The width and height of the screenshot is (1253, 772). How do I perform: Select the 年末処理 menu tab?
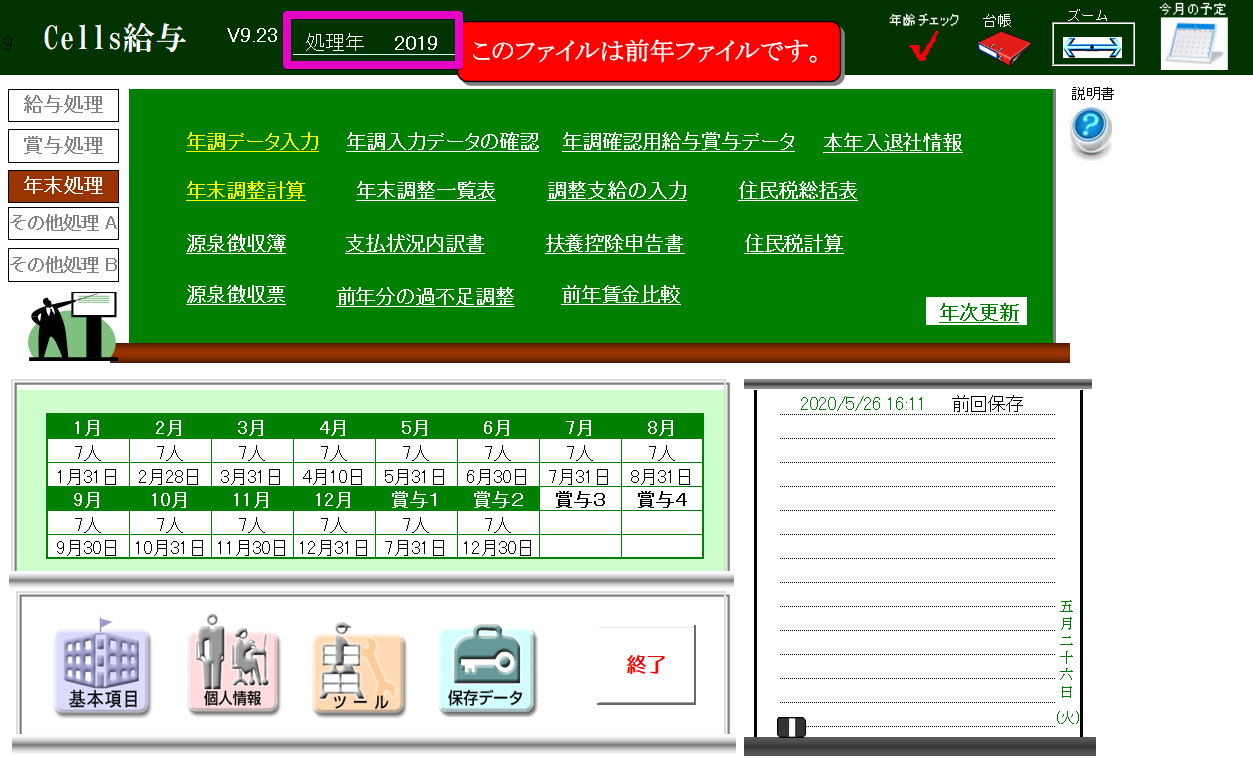[63, 185]
